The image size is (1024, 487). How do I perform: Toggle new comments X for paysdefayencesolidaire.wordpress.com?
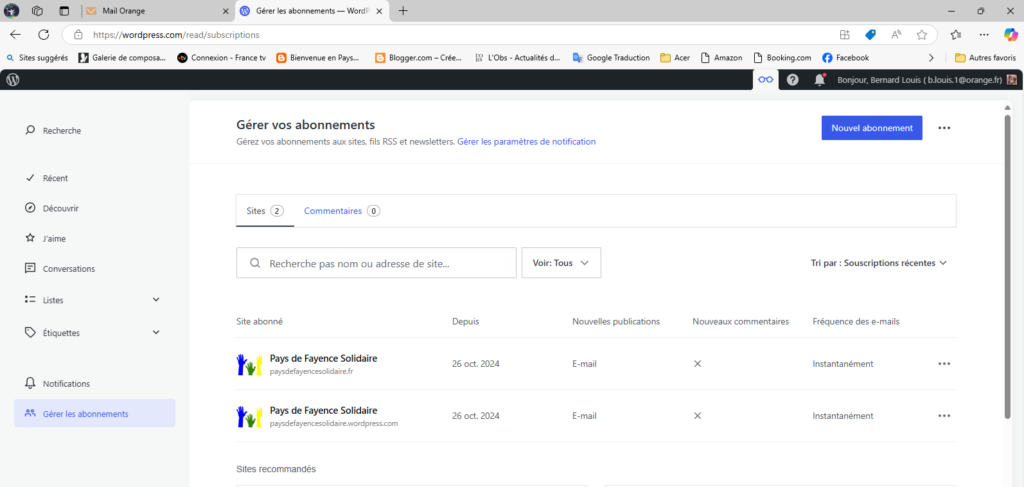click(697, 415)
